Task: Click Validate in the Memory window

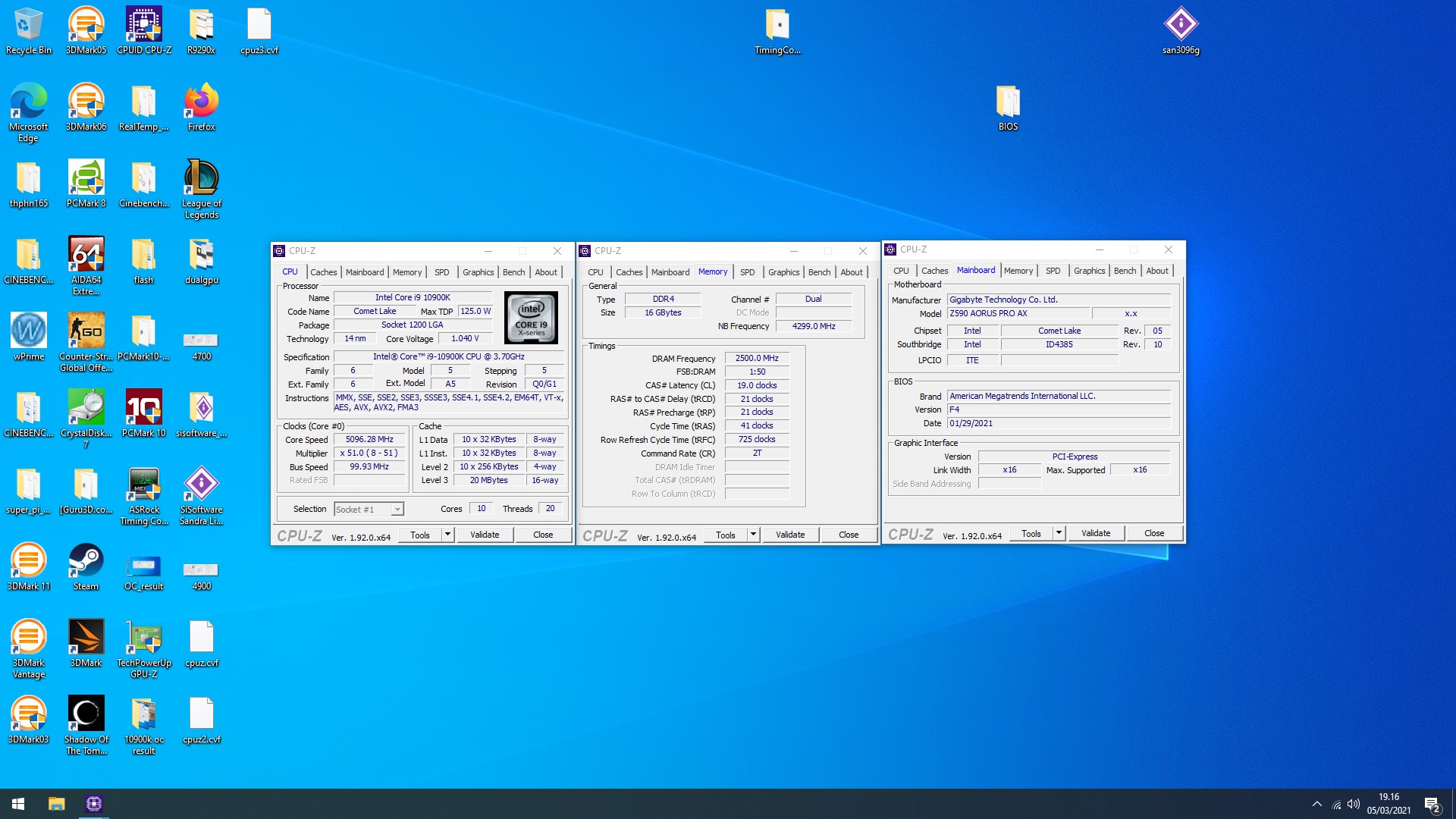Action: 790,535
